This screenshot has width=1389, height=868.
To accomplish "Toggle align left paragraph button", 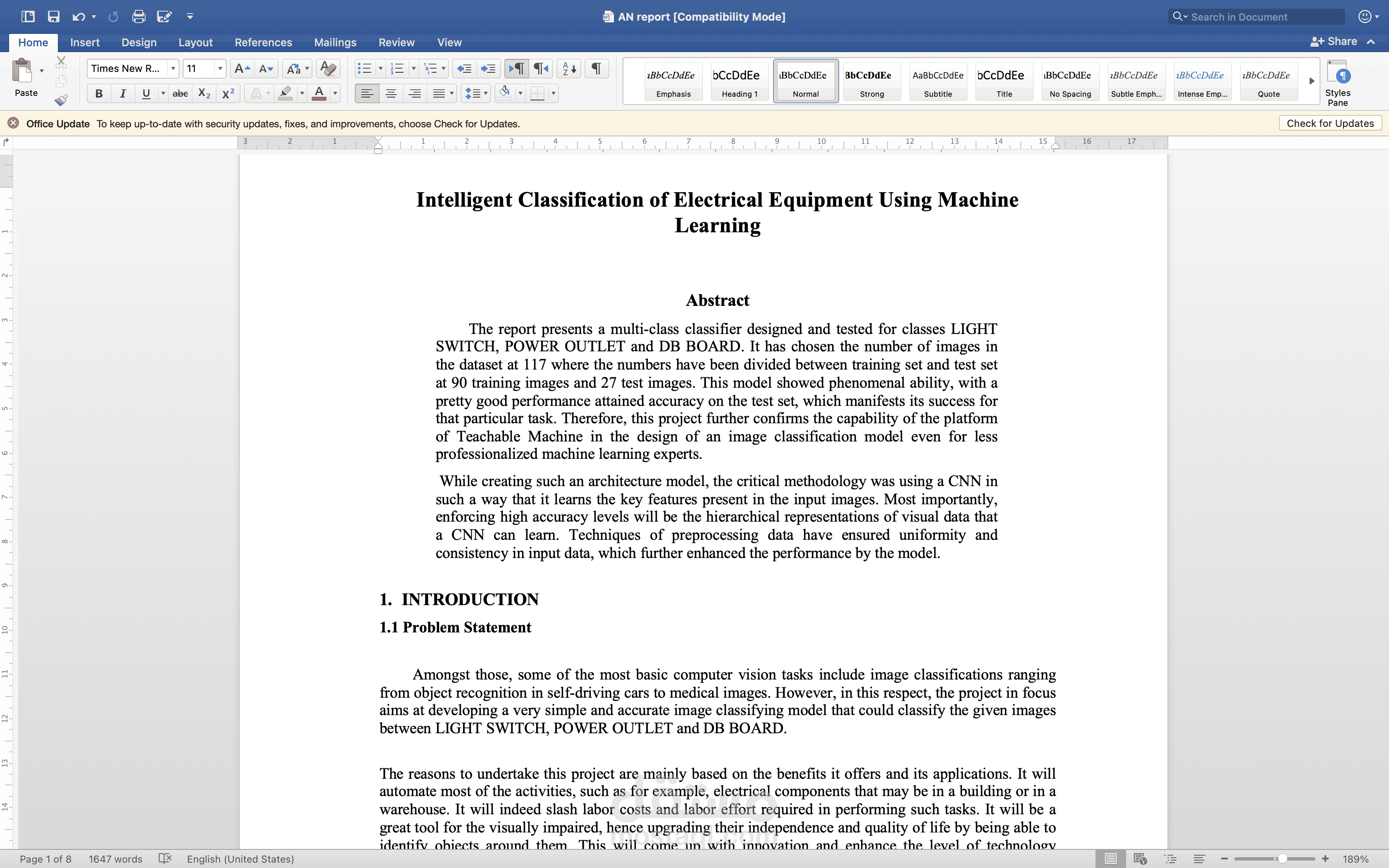I will 367,93.
